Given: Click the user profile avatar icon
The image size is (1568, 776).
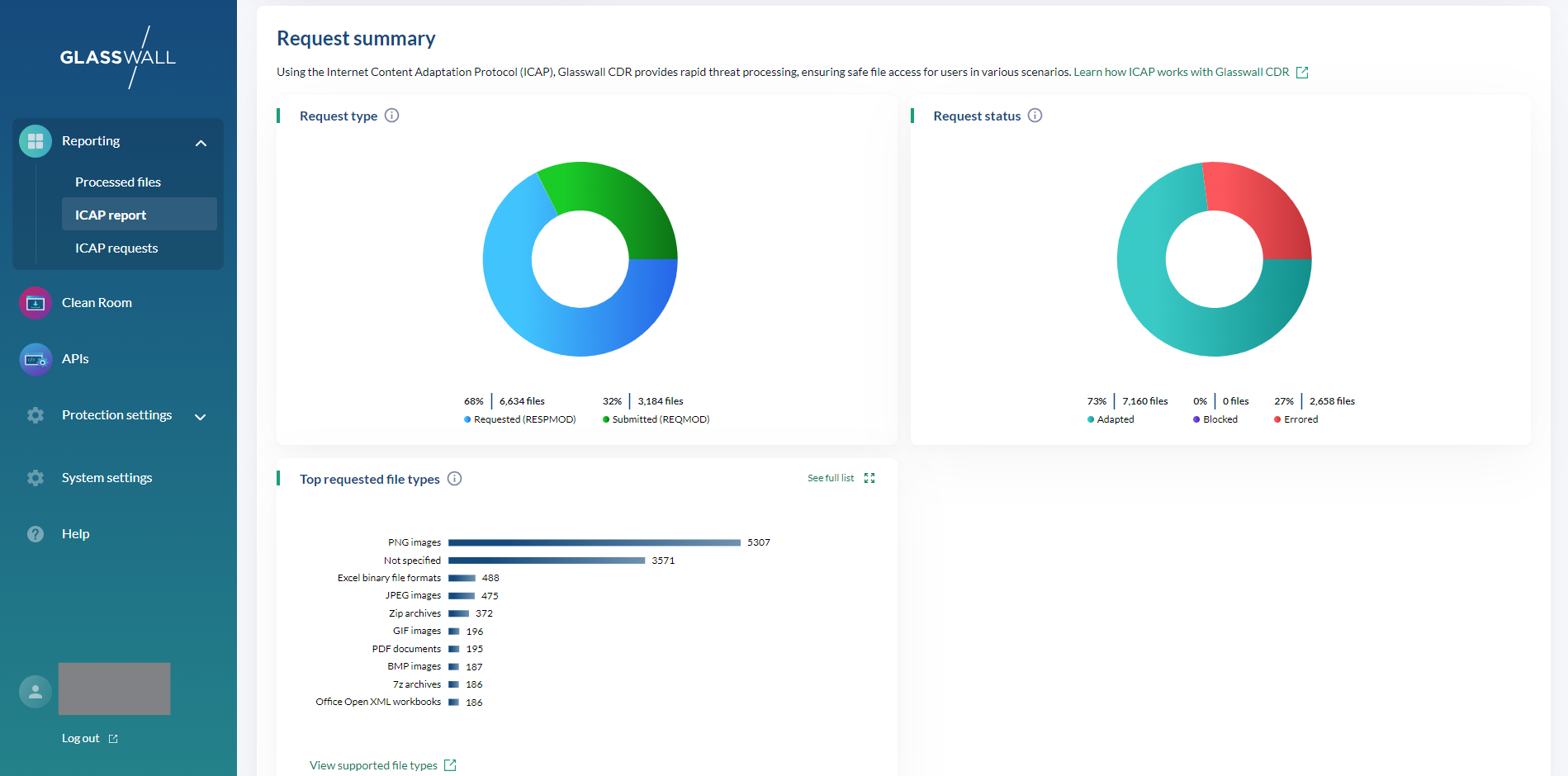Looking at the screenshot, I should coord(36,692).
